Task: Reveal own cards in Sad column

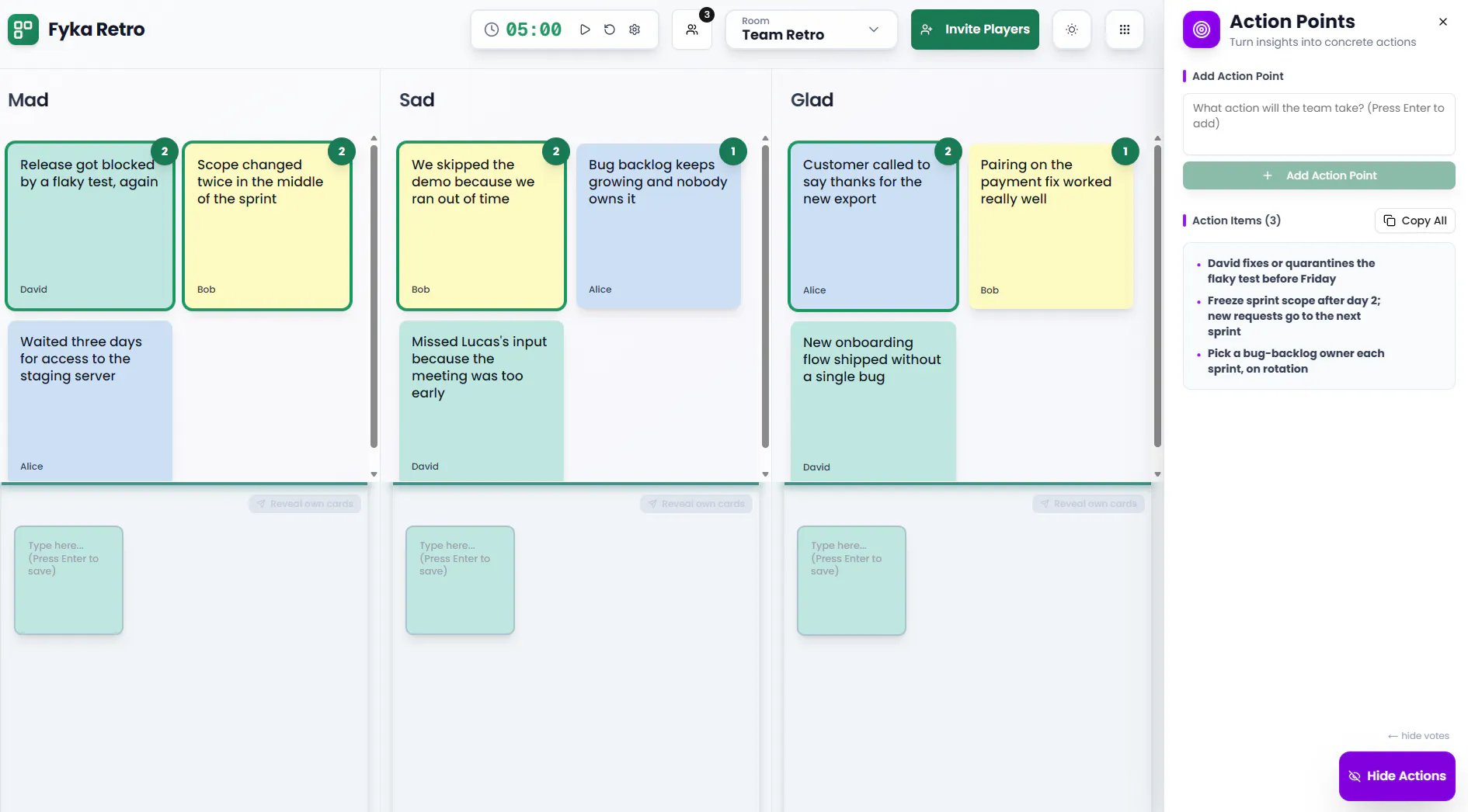Action: 696,504
